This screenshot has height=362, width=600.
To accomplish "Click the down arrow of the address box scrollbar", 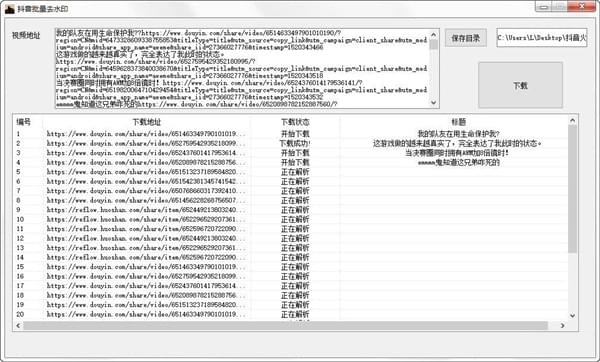I will 434,103.
